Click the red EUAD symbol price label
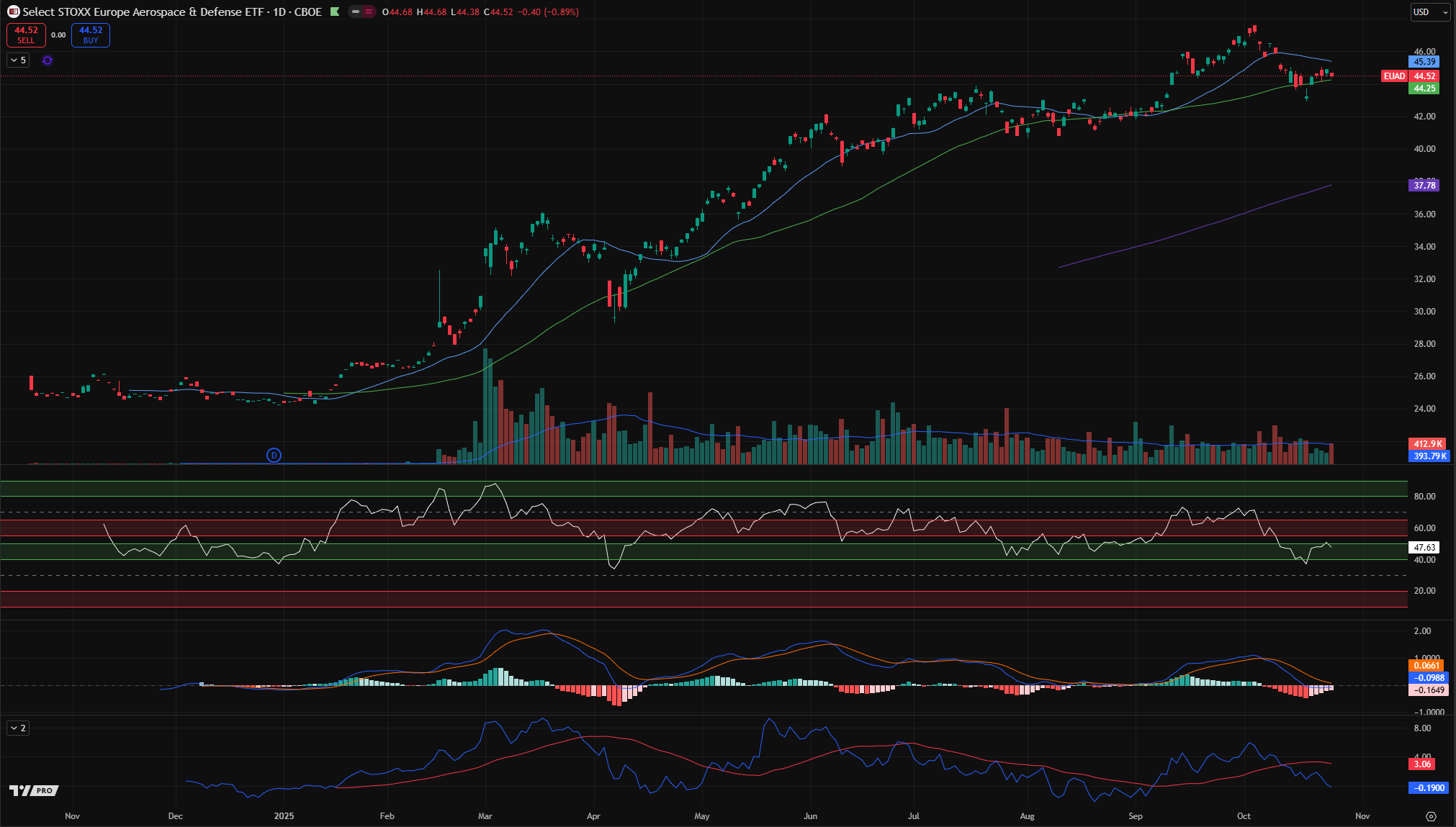This screenshot has height=827, width=1456. click(x=1394, y=76)
